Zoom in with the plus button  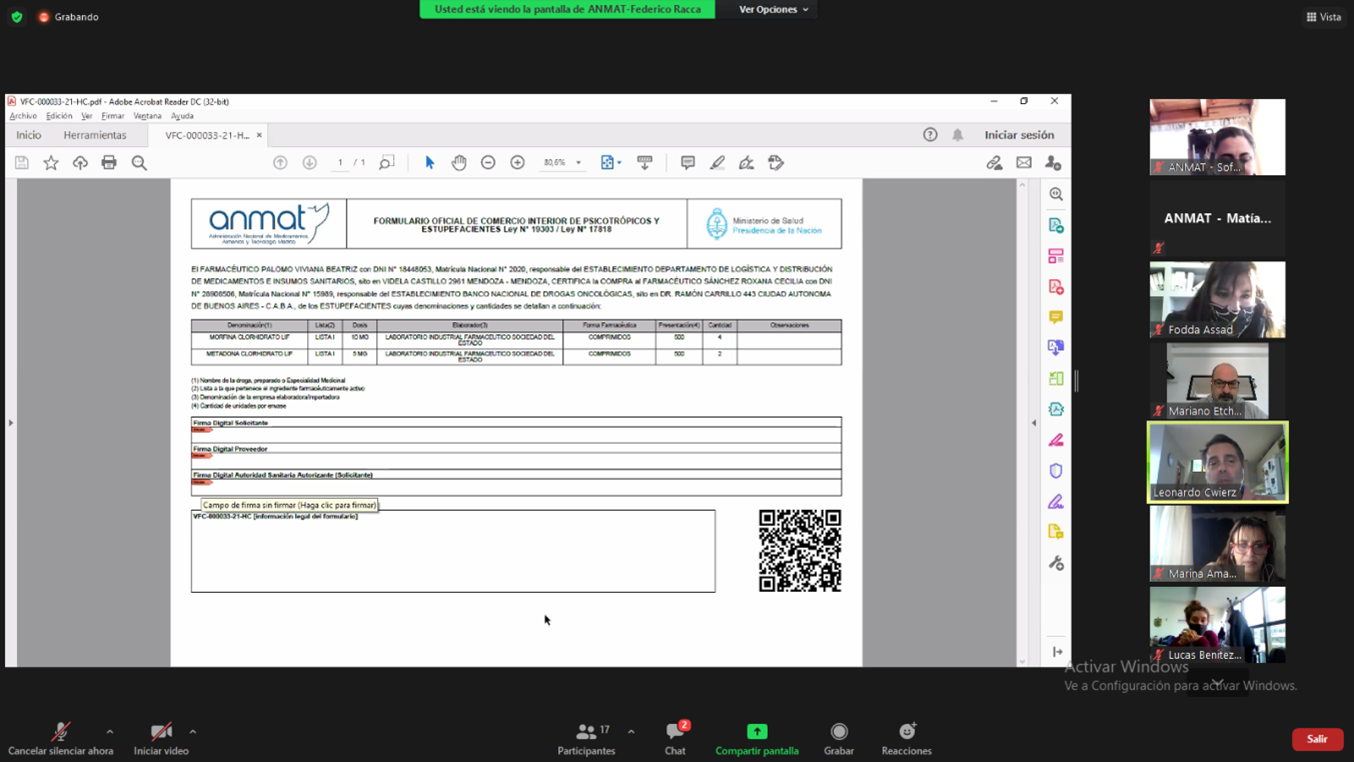(x=518, y=163)
